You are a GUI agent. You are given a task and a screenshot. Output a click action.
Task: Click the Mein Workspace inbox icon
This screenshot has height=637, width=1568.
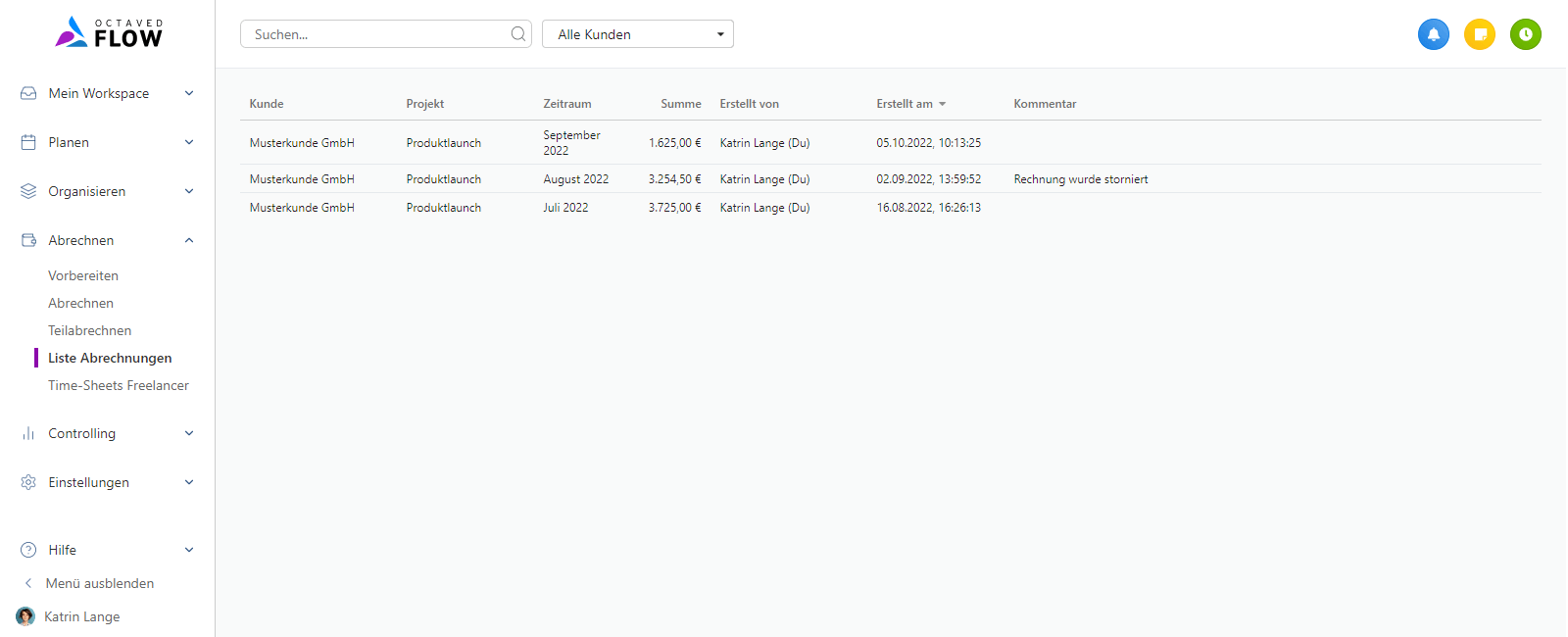pyautogui.click(x=28, y=93)
